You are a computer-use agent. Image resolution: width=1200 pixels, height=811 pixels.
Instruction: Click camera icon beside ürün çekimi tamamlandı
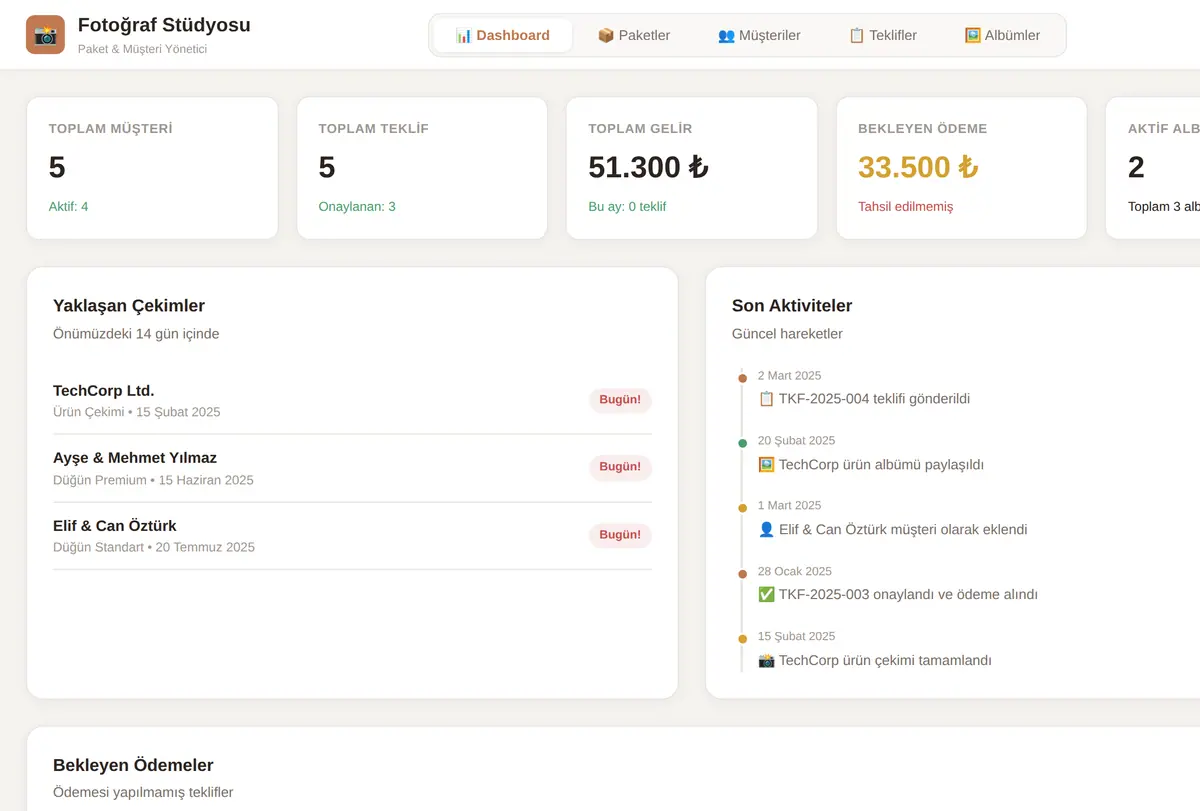click(766, 661)
